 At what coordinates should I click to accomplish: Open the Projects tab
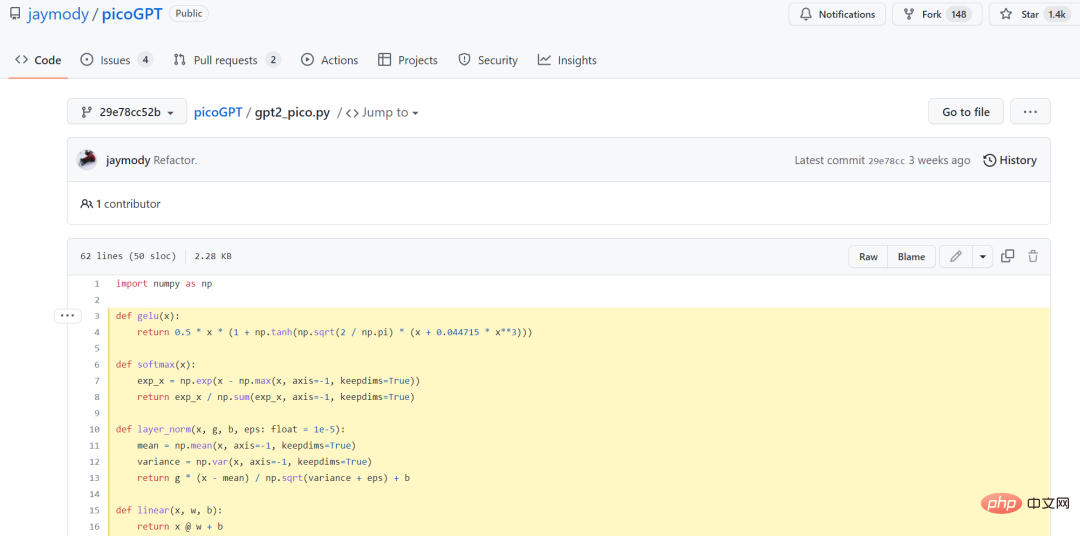[x=408, y=60]
